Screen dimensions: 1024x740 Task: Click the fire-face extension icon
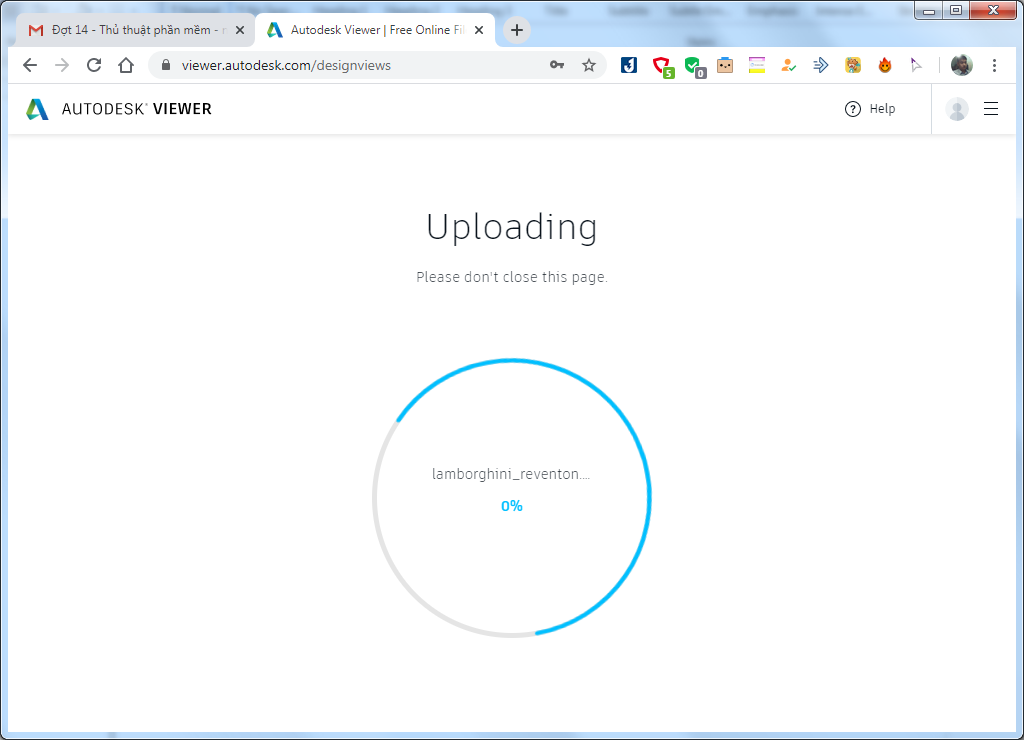click(x=885, y=65)
